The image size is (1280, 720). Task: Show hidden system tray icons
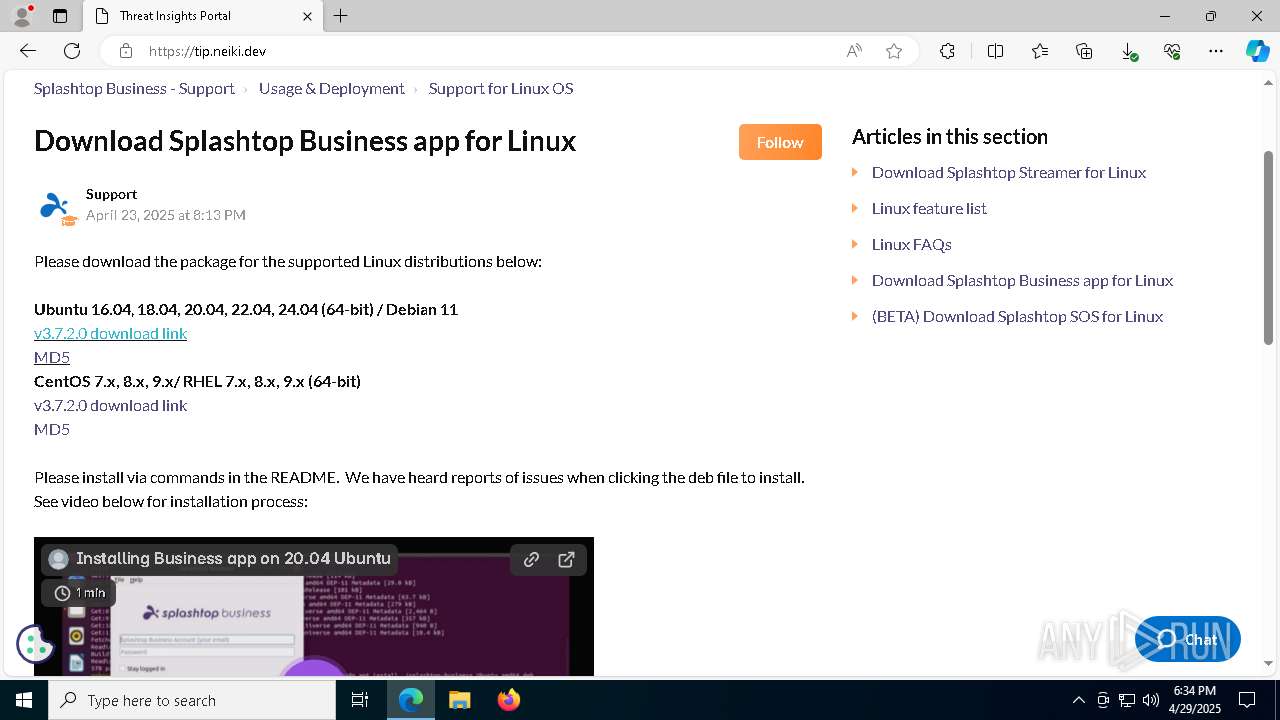pos(1078,700)
